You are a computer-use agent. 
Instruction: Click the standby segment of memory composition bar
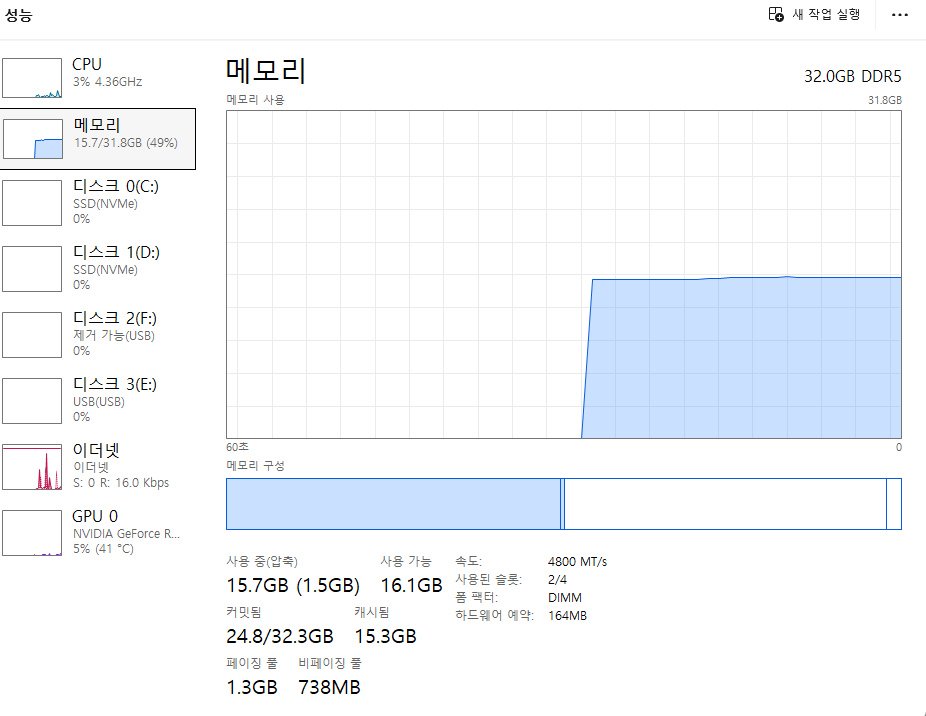click(x=725, y=504)
